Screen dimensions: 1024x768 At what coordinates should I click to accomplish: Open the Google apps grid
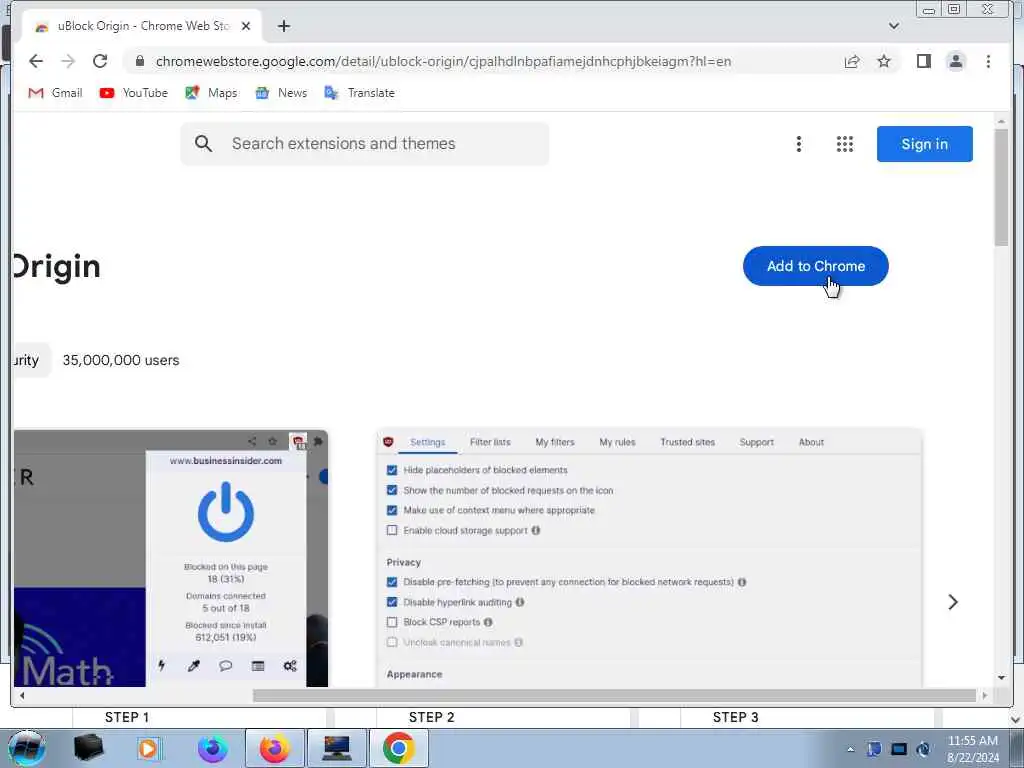point(844,144)
